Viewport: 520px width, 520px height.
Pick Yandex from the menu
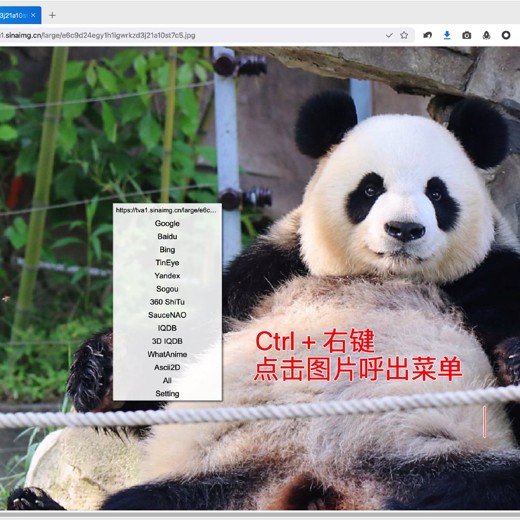(x=167, y=276)
